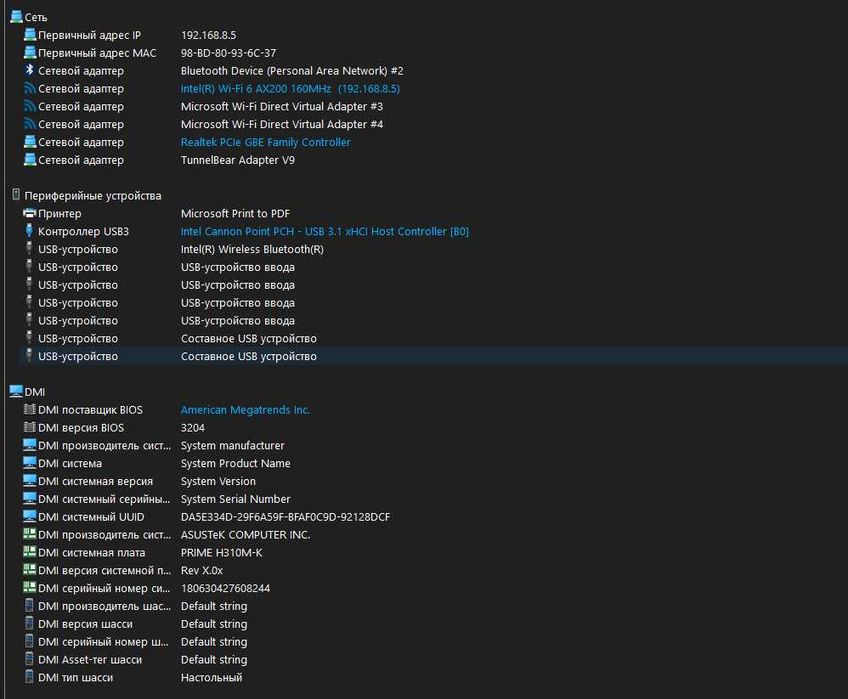Select the ASUSTeK COMPUTER INC. value
This screenshot has width=848, height=699.
pos(245,535)
